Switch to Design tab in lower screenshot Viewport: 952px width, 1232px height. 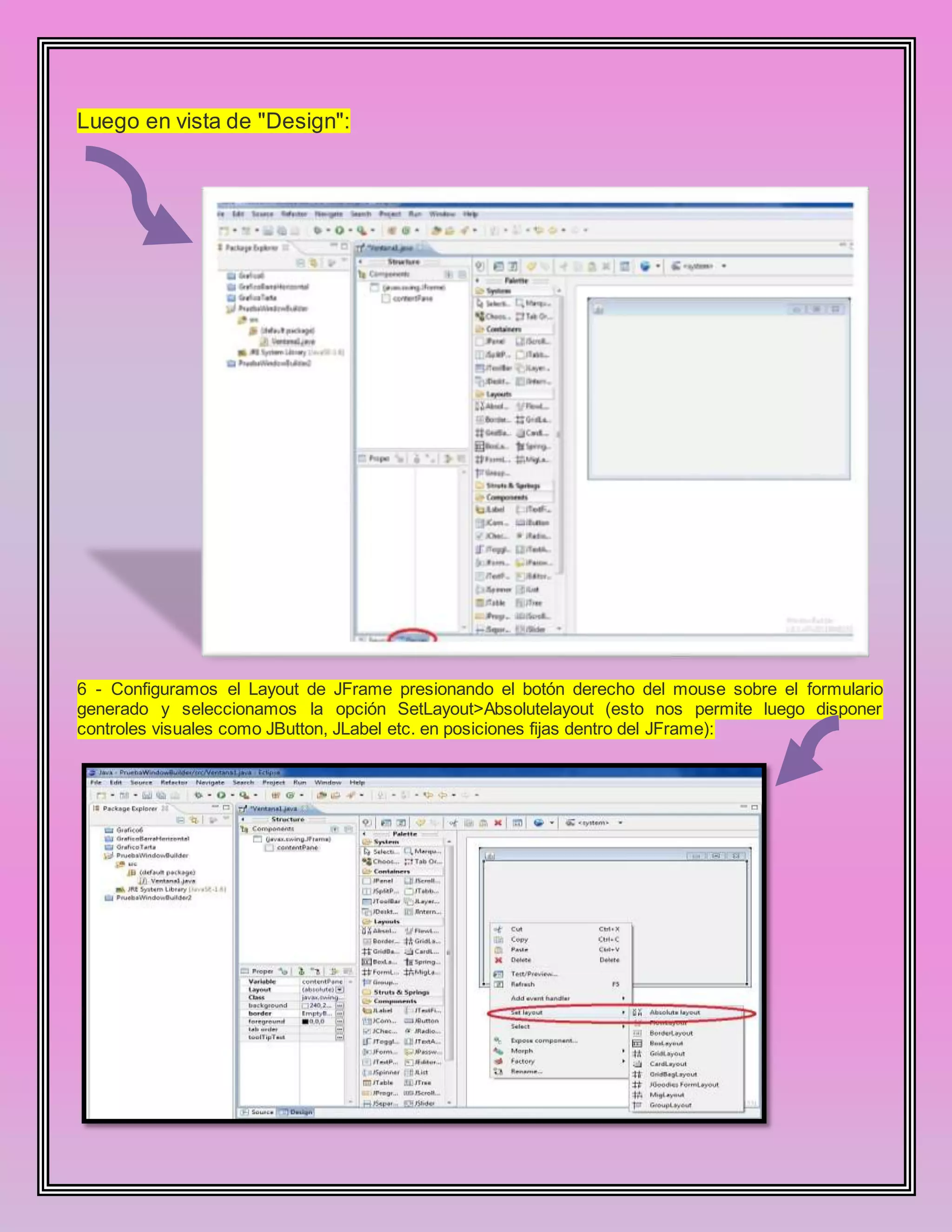tap(297, 1112)
